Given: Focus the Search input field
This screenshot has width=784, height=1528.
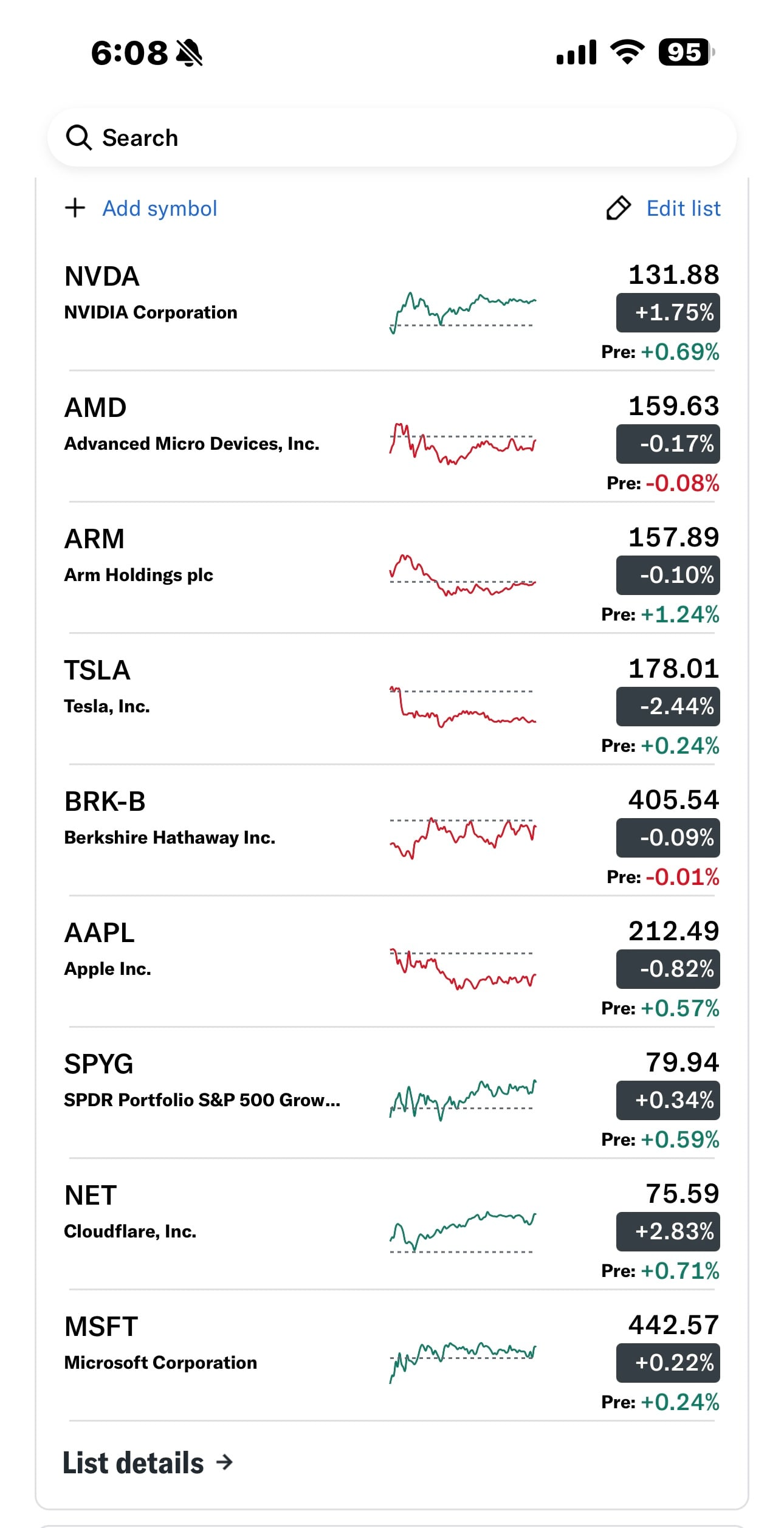Looking at the screenshot, I should pyautogui.click(x=392, y=138).
